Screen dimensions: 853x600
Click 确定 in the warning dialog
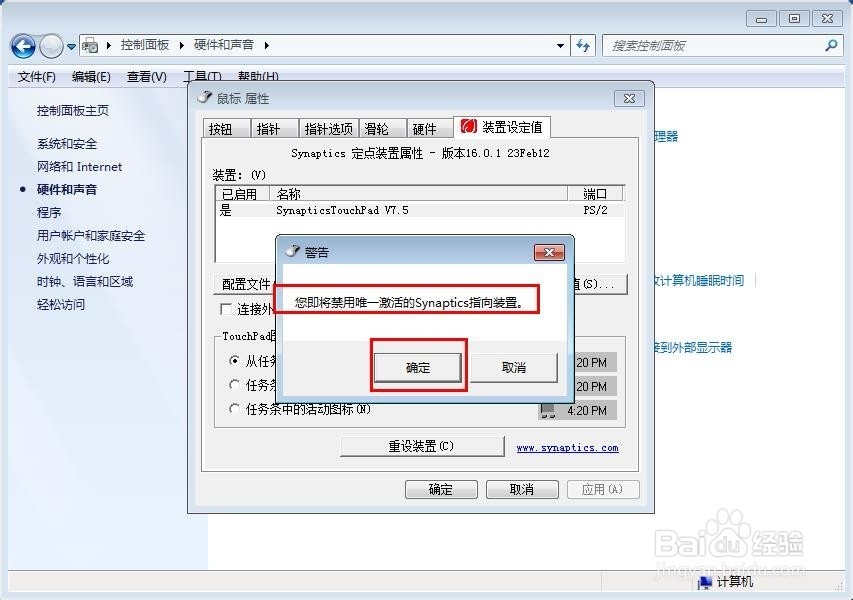(x=418, y=368)
